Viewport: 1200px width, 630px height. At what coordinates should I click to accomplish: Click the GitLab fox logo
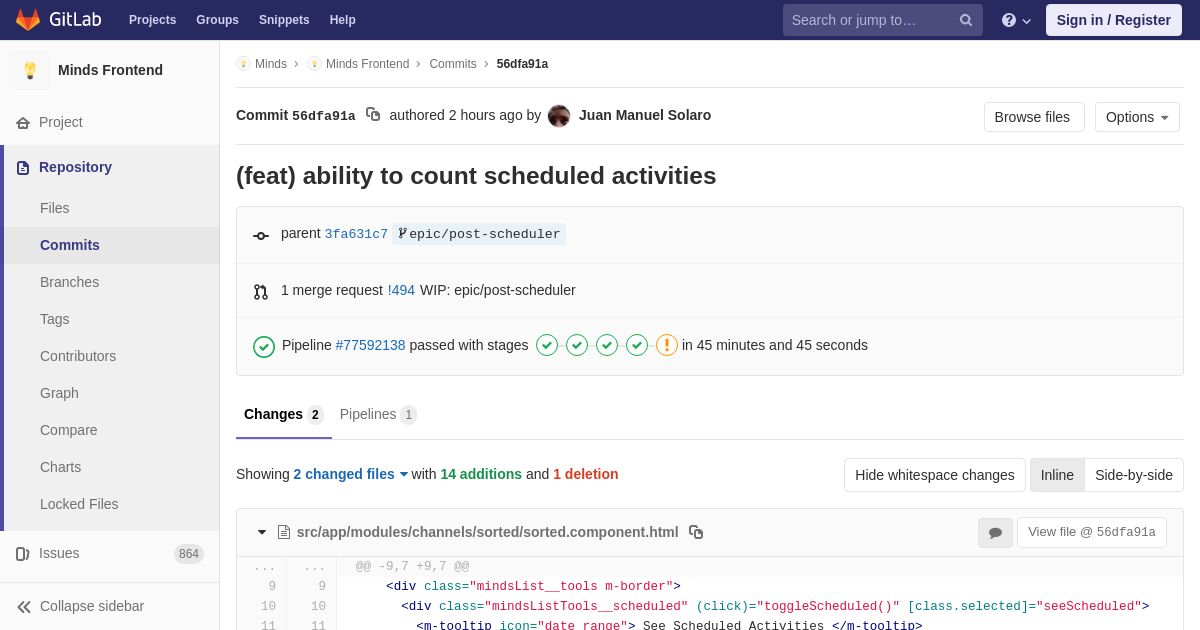(28, 20)
